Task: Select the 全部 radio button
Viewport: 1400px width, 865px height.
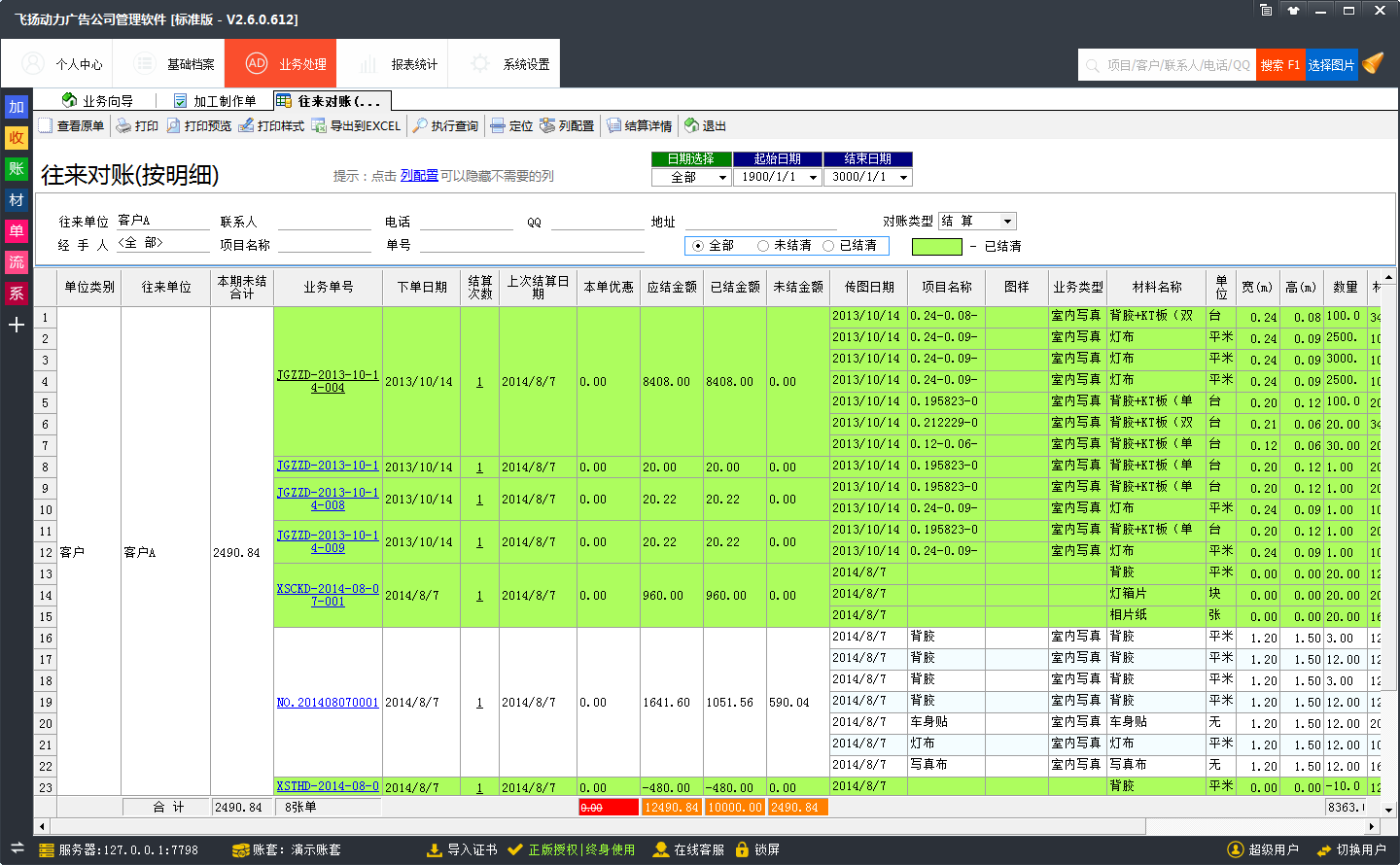Action: click(x=697, y=246)
